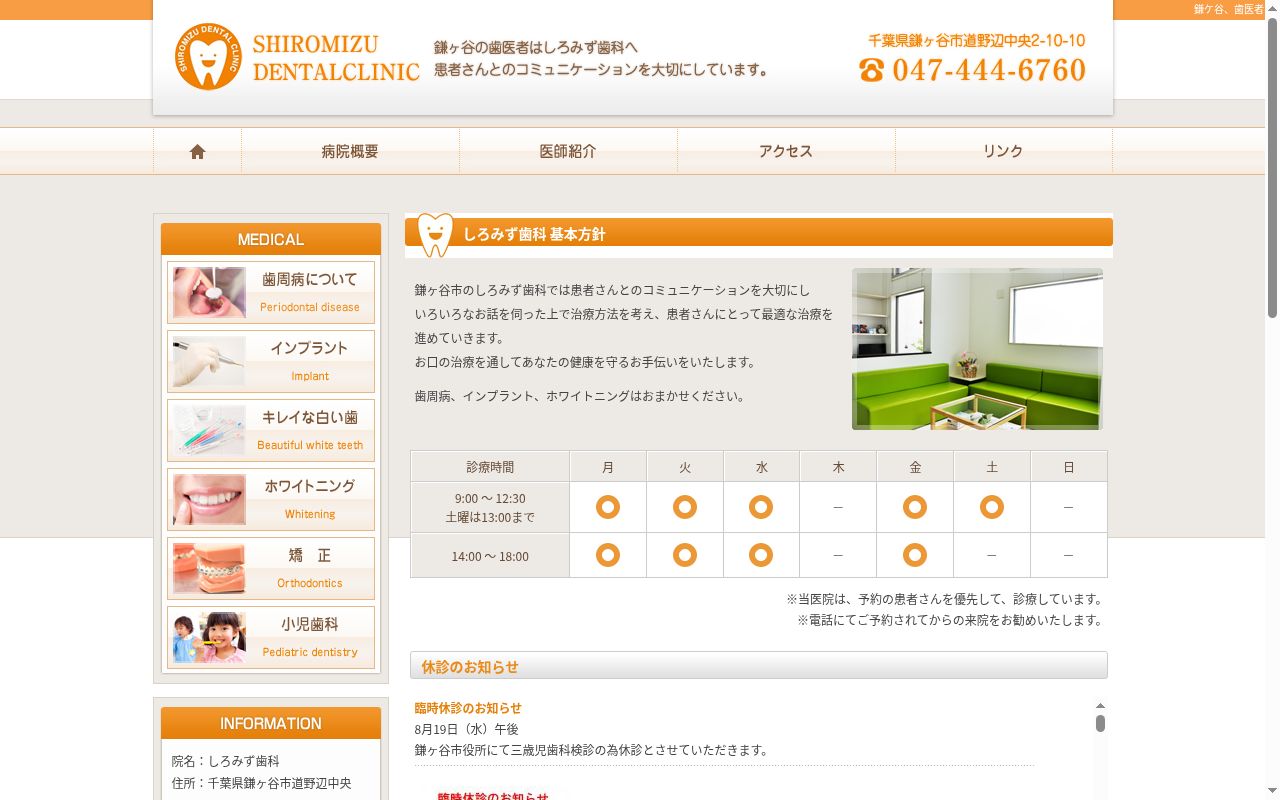Click the page vertical scrollbar thumb
The width and height of the screenshot is (1280, 800).
(x=1272, y=168)
